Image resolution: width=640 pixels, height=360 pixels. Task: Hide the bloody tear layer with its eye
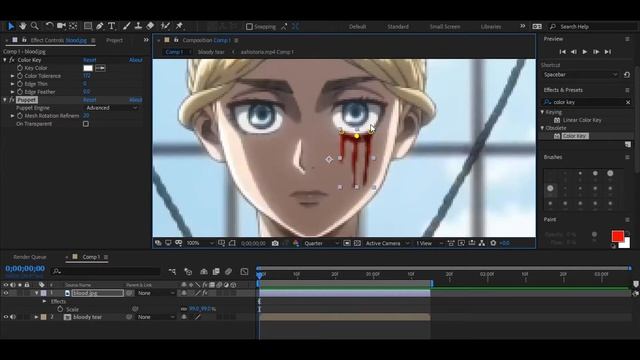(6, 317)
